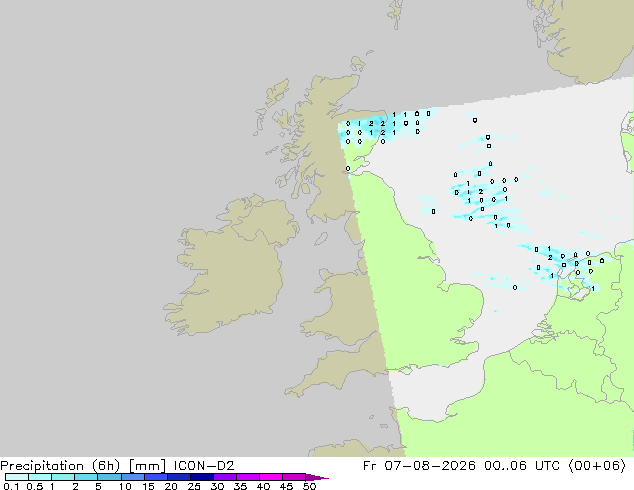Click the 'Precipitation (6h)' title text
Image resolution: width=634 pixels, height=490 pixels.
[60, 466]
